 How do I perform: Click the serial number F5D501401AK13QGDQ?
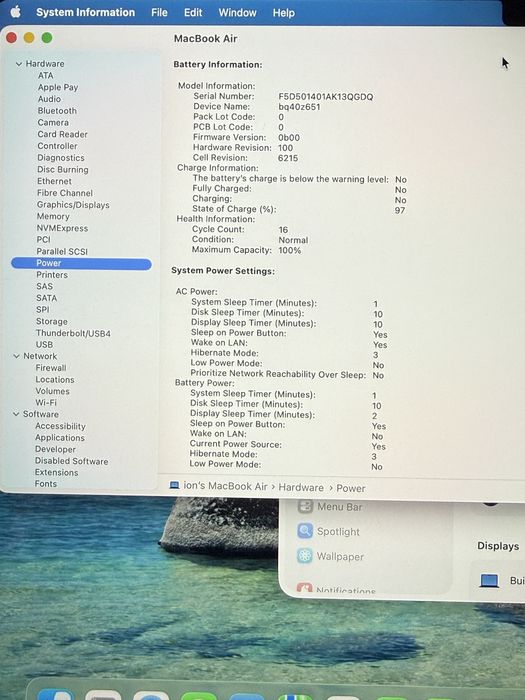click(325, 97)
